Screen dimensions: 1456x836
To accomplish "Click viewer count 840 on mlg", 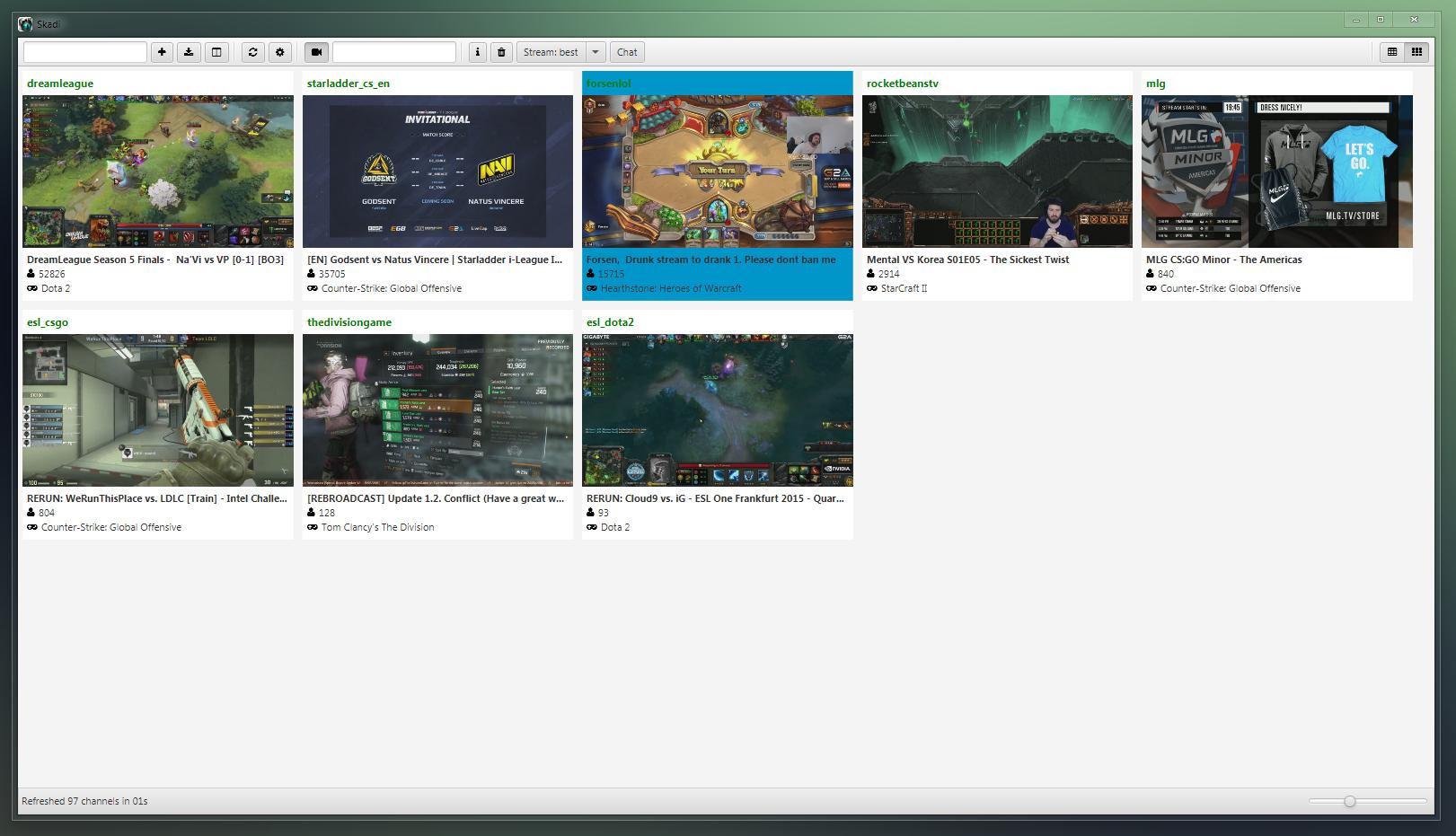I will [x=1166, y=274].
